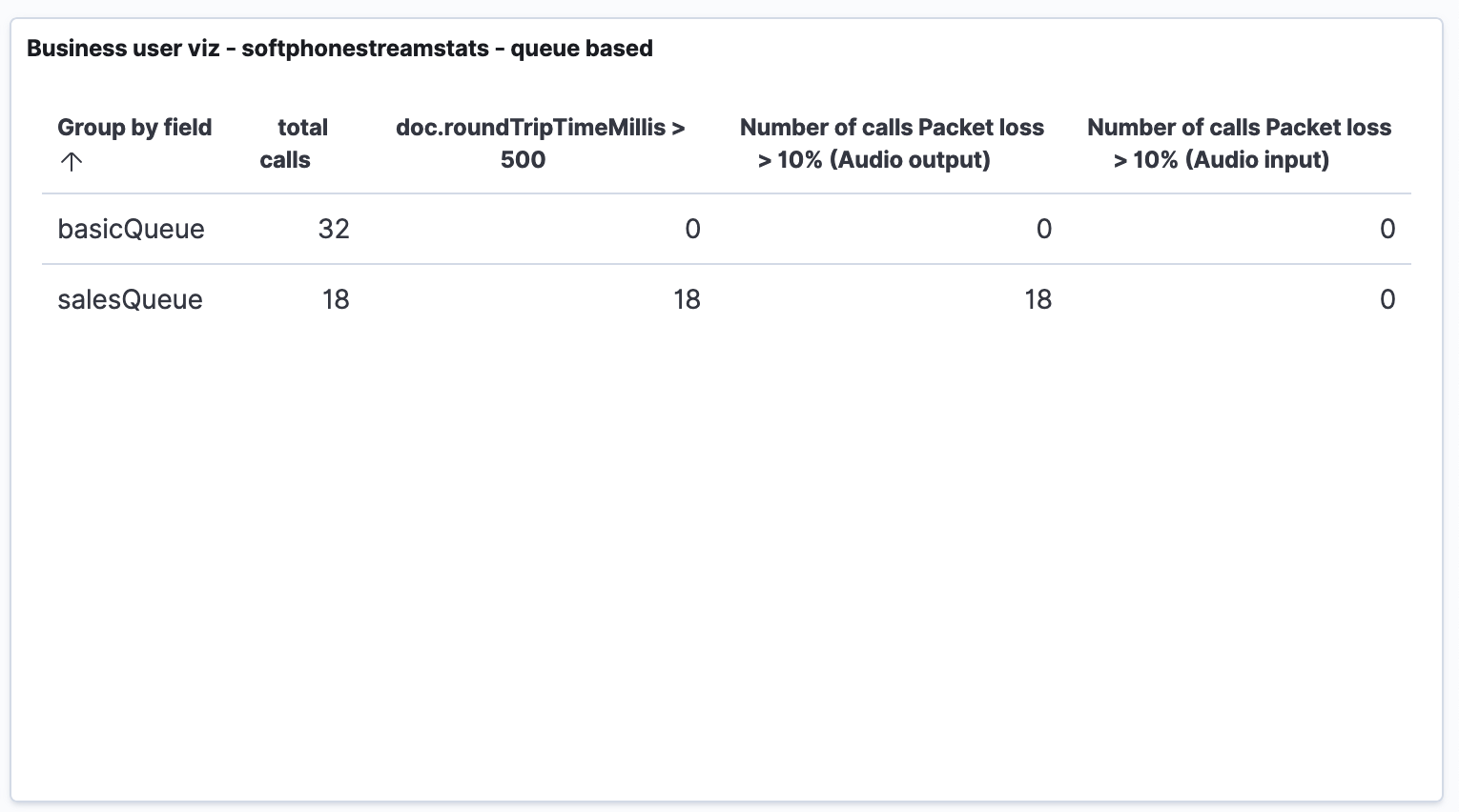Click basicQueue audio output packet loss cell
Image resolution: width=1459 pixels, height=812 pixels.
click(1044, 229)
